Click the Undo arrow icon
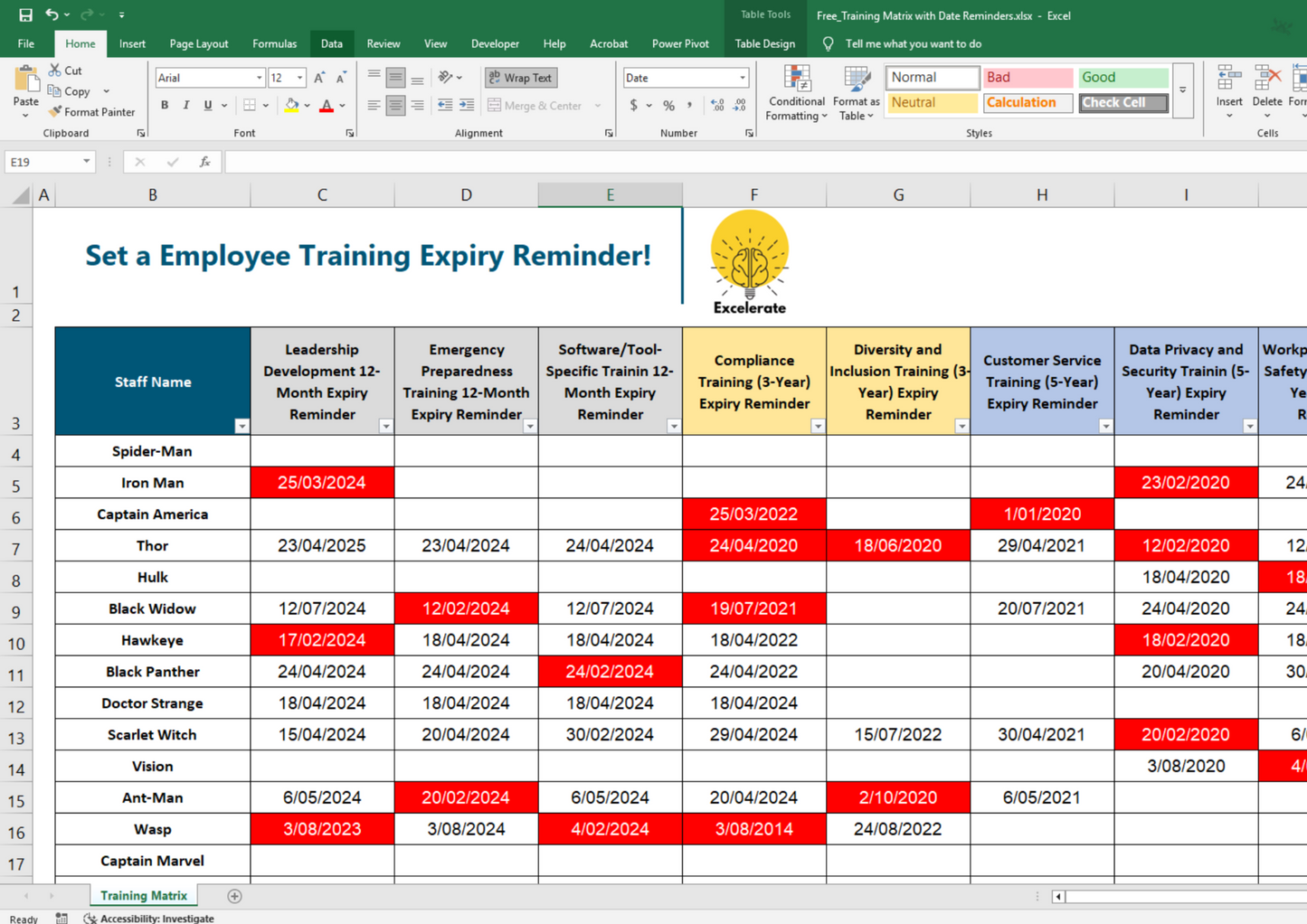Screen dimensions: 1307x924 52,15
